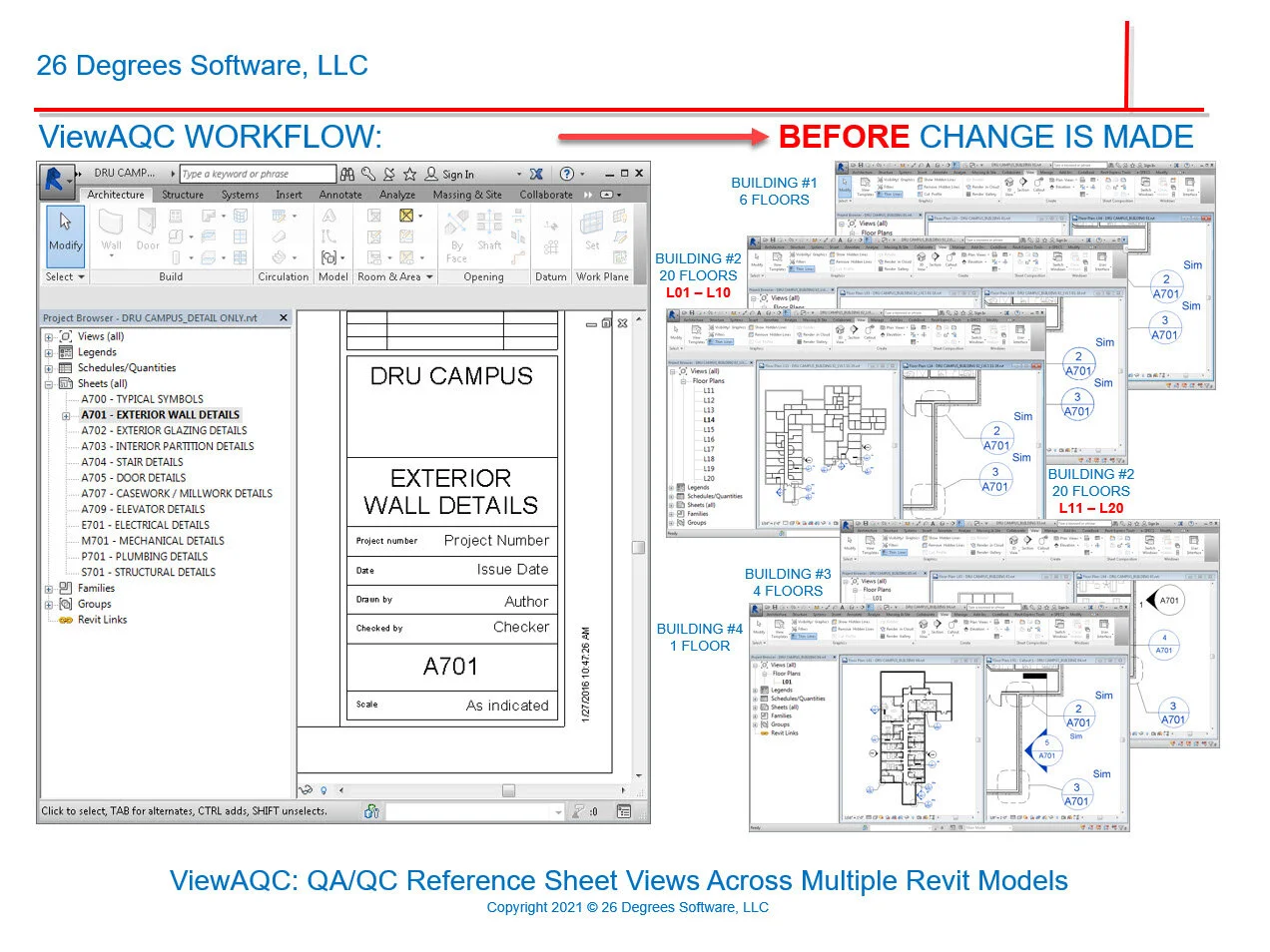The height and width of the screenshot is (952, 1270).
Task: Switch to the Systems tab
Action: tap(240, 195)
